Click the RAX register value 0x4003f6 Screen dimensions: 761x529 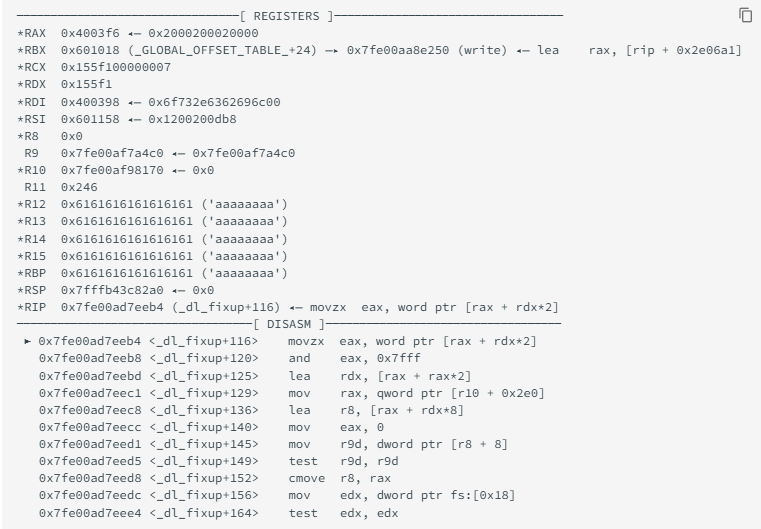tap(90, 33)
